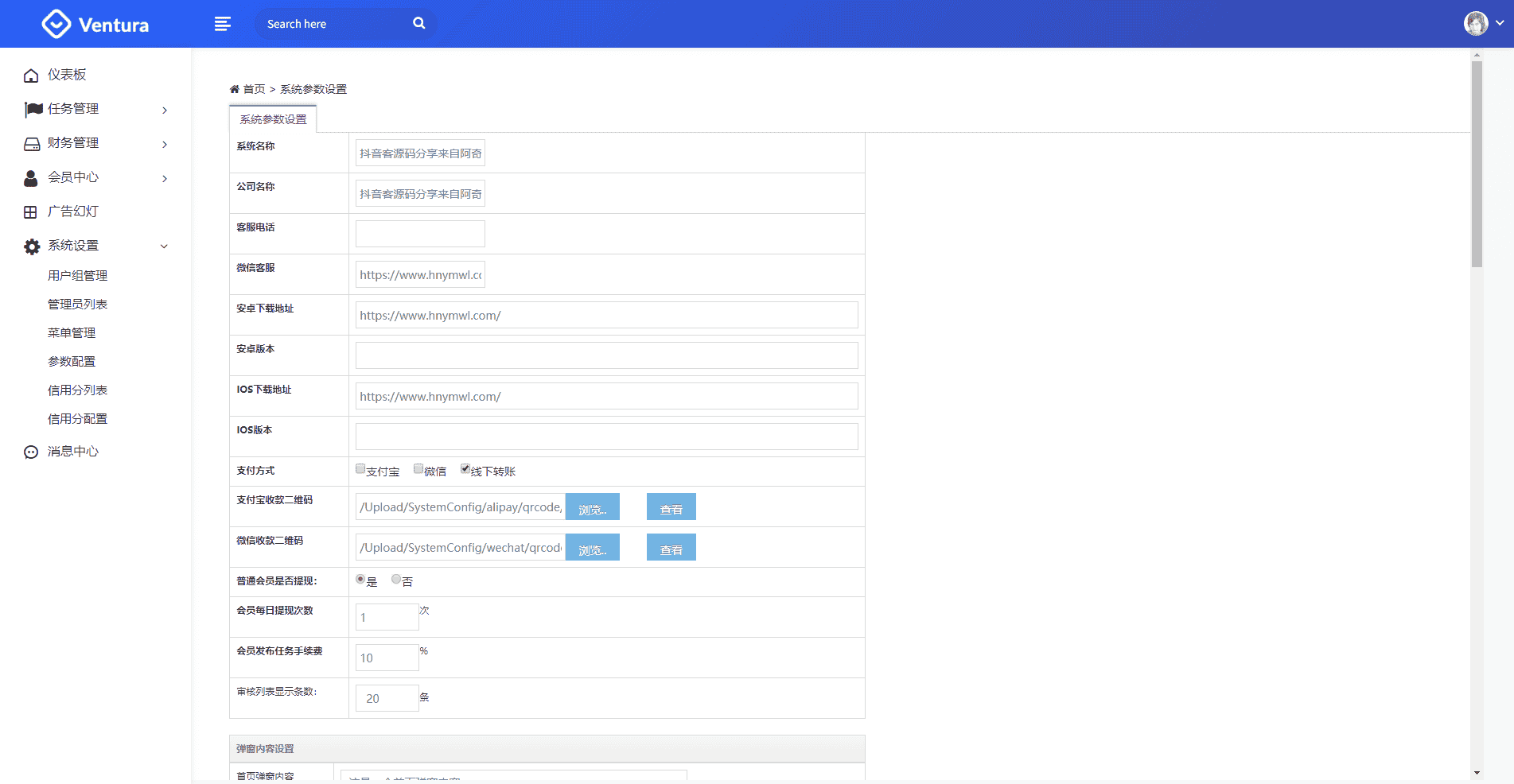Click the 广告幻灯 grid icon
This screenshot has height=784, width=1514.
[31, 212]
